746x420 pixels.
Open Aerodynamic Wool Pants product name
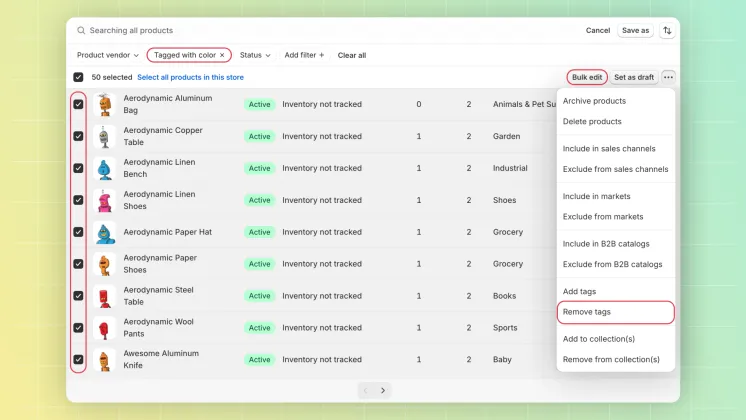pos(158,328)
